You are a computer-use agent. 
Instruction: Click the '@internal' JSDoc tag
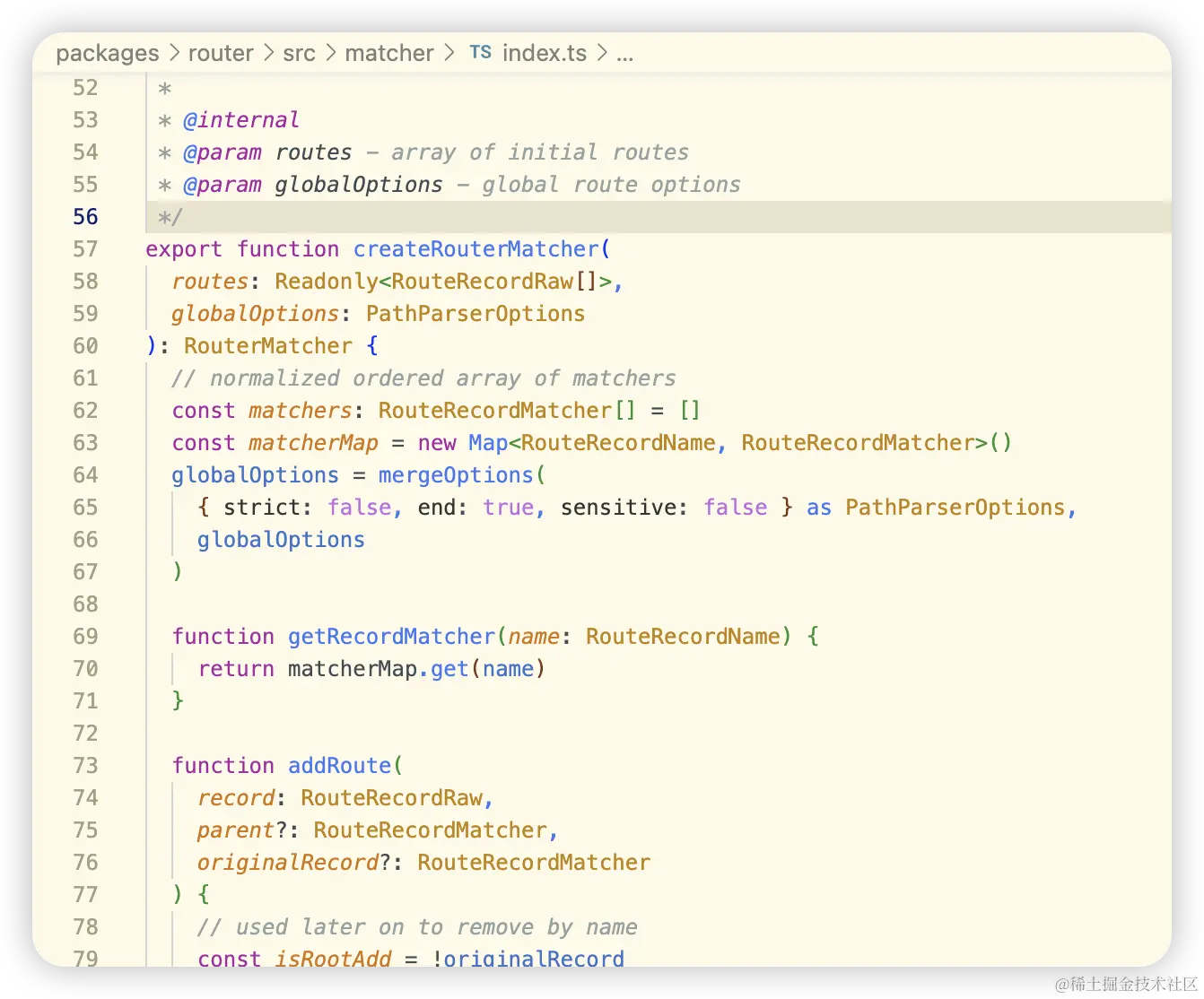[241, 120]
